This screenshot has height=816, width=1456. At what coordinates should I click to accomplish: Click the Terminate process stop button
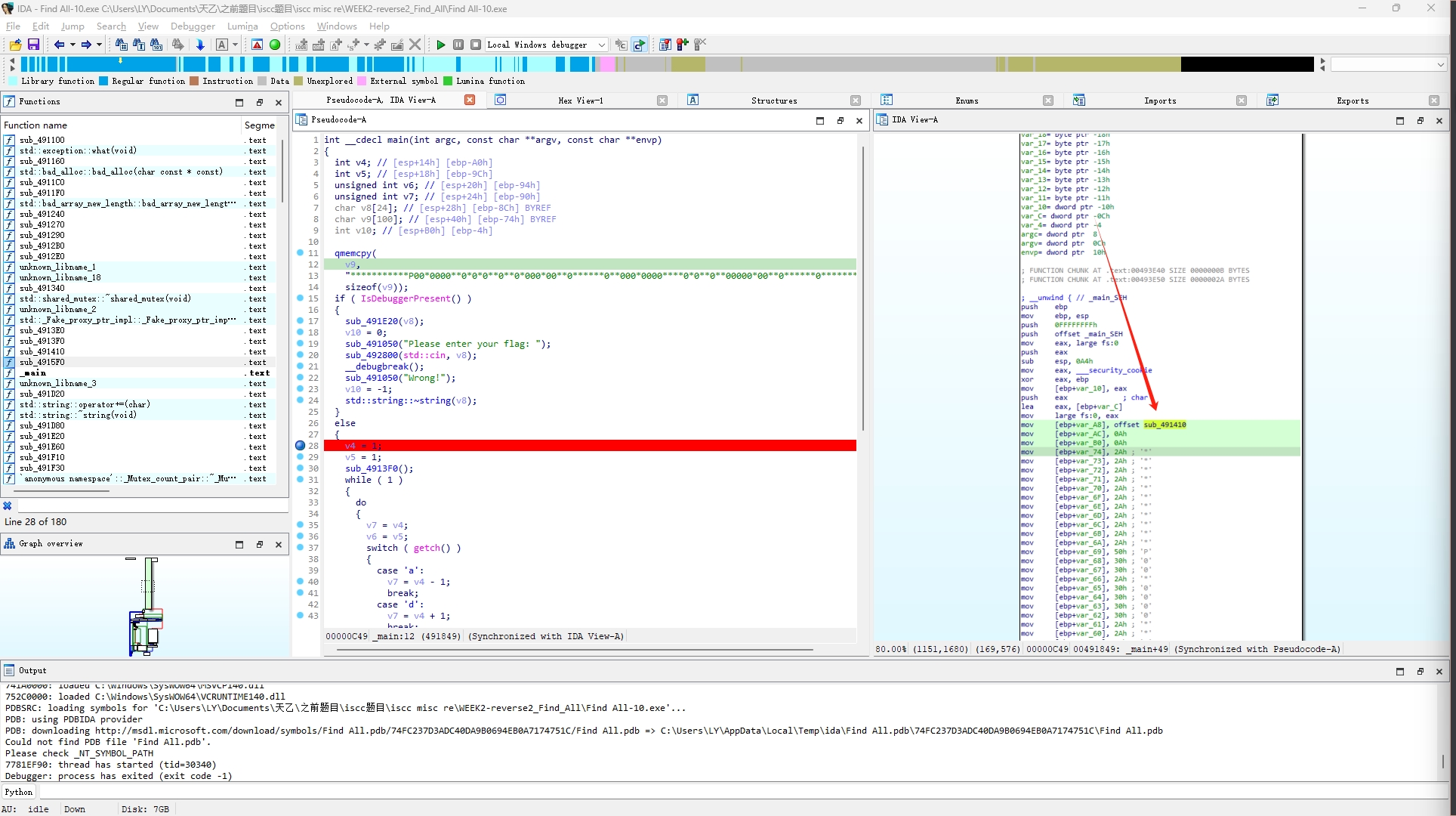pos(476,45)
